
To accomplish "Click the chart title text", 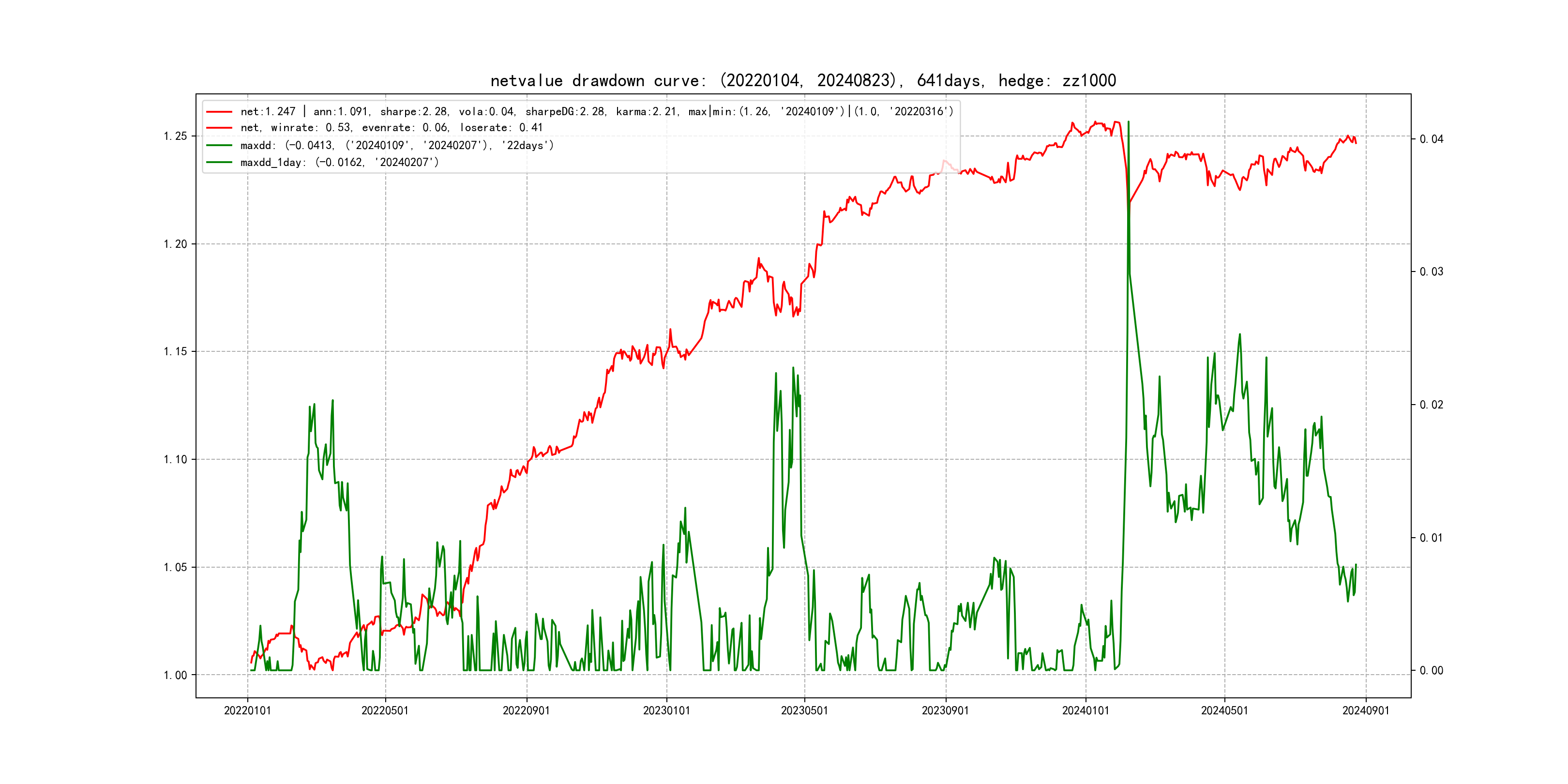I will [x=803, y=80].
